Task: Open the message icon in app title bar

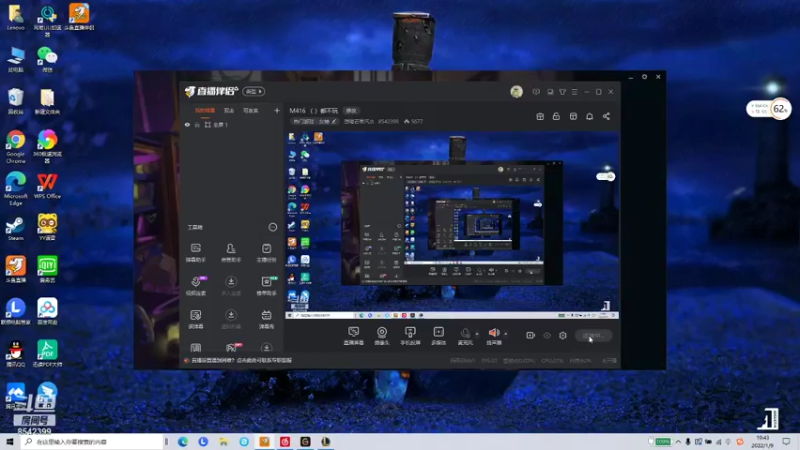Action: tap(536, 92)
